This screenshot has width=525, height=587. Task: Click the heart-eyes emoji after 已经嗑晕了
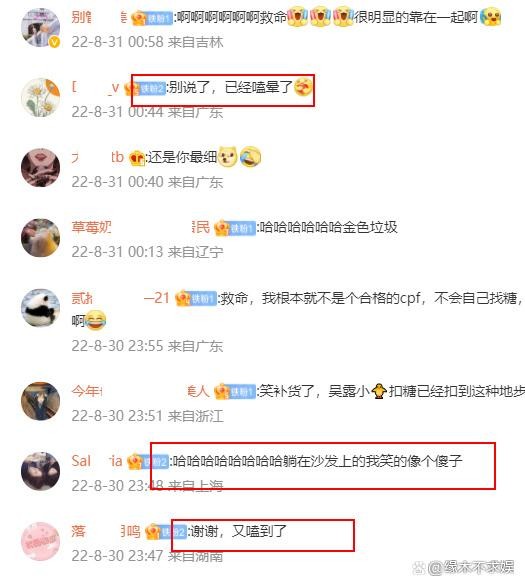tap(303, 87)
